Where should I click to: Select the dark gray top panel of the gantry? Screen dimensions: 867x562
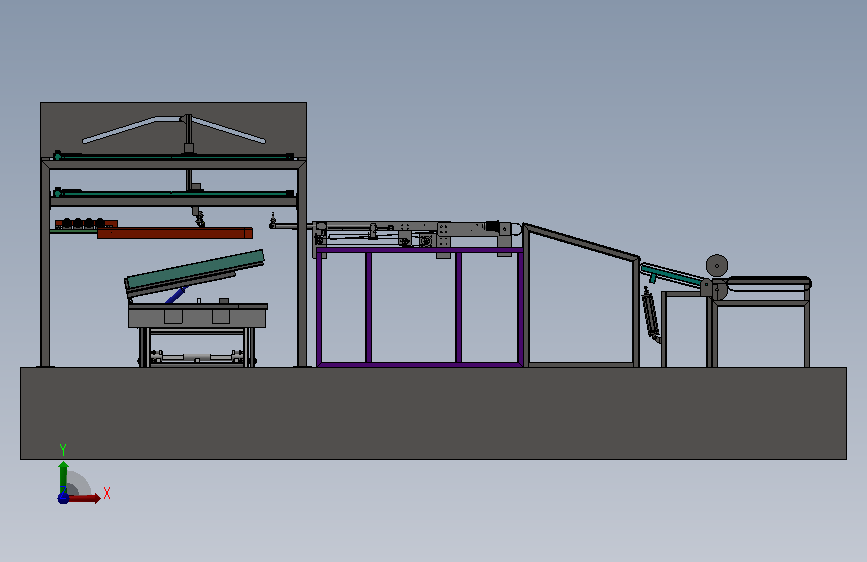[174, 129]
